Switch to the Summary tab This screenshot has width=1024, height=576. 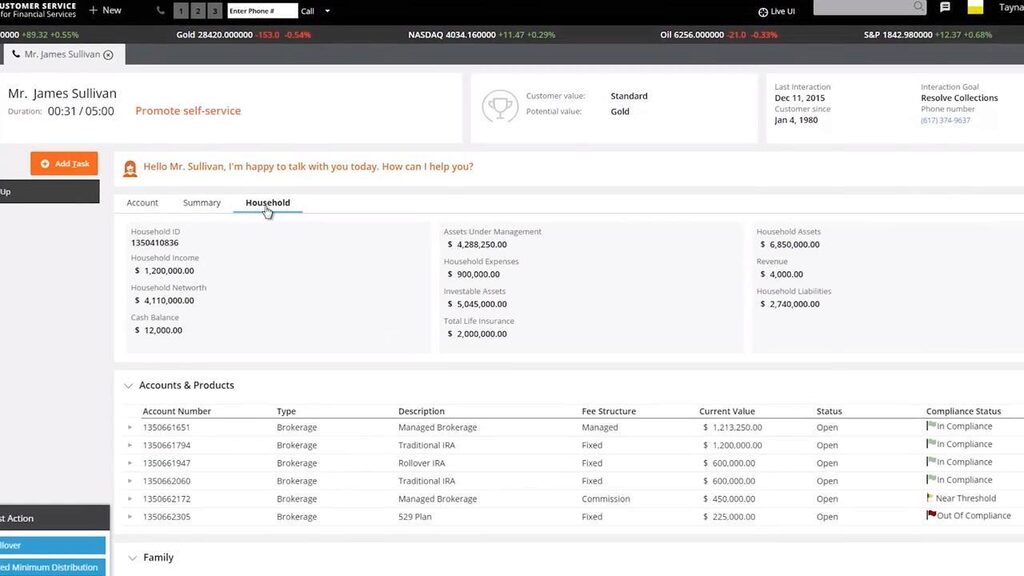pyautogui.click(x=201, y=202)
